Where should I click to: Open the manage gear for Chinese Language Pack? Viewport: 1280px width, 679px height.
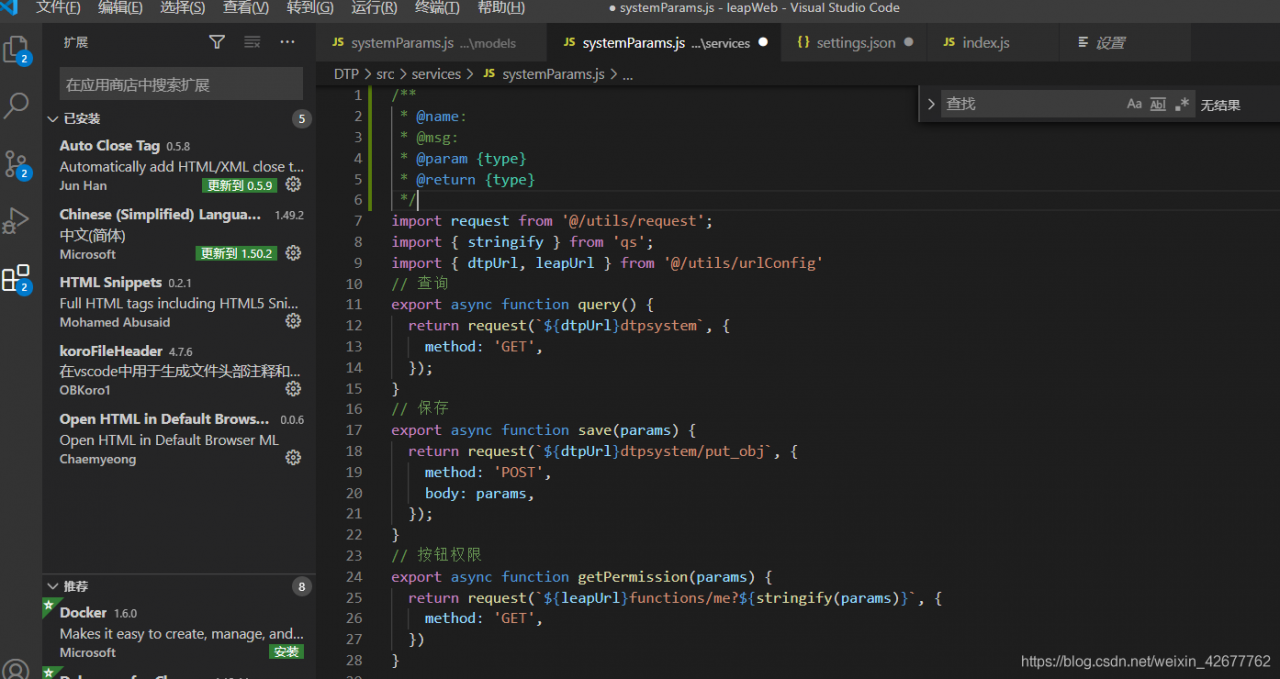pos(293,253)
